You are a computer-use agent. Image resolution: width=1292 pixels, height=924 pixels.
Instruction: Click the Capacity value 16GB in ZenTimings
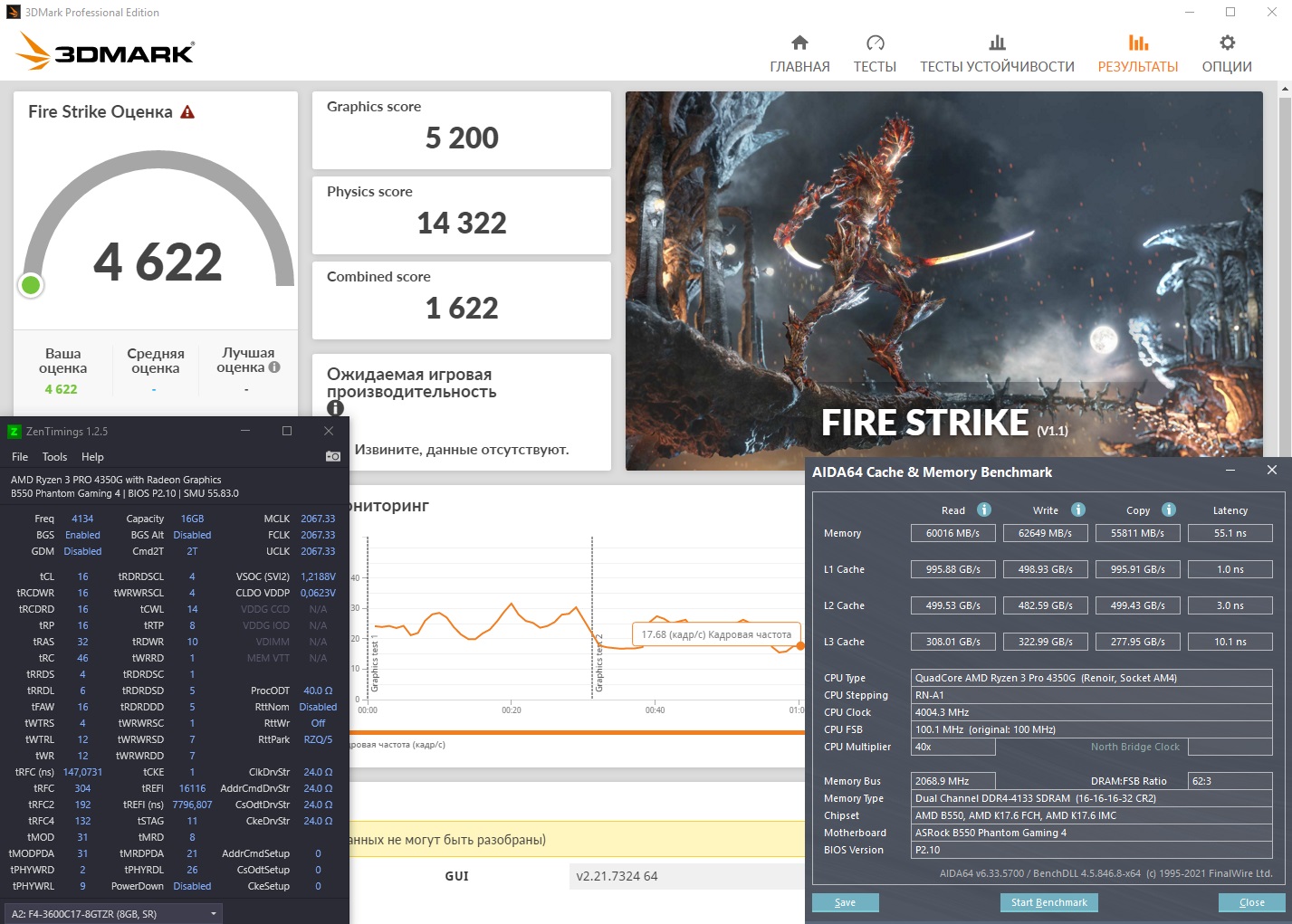[x=192, y=519]
